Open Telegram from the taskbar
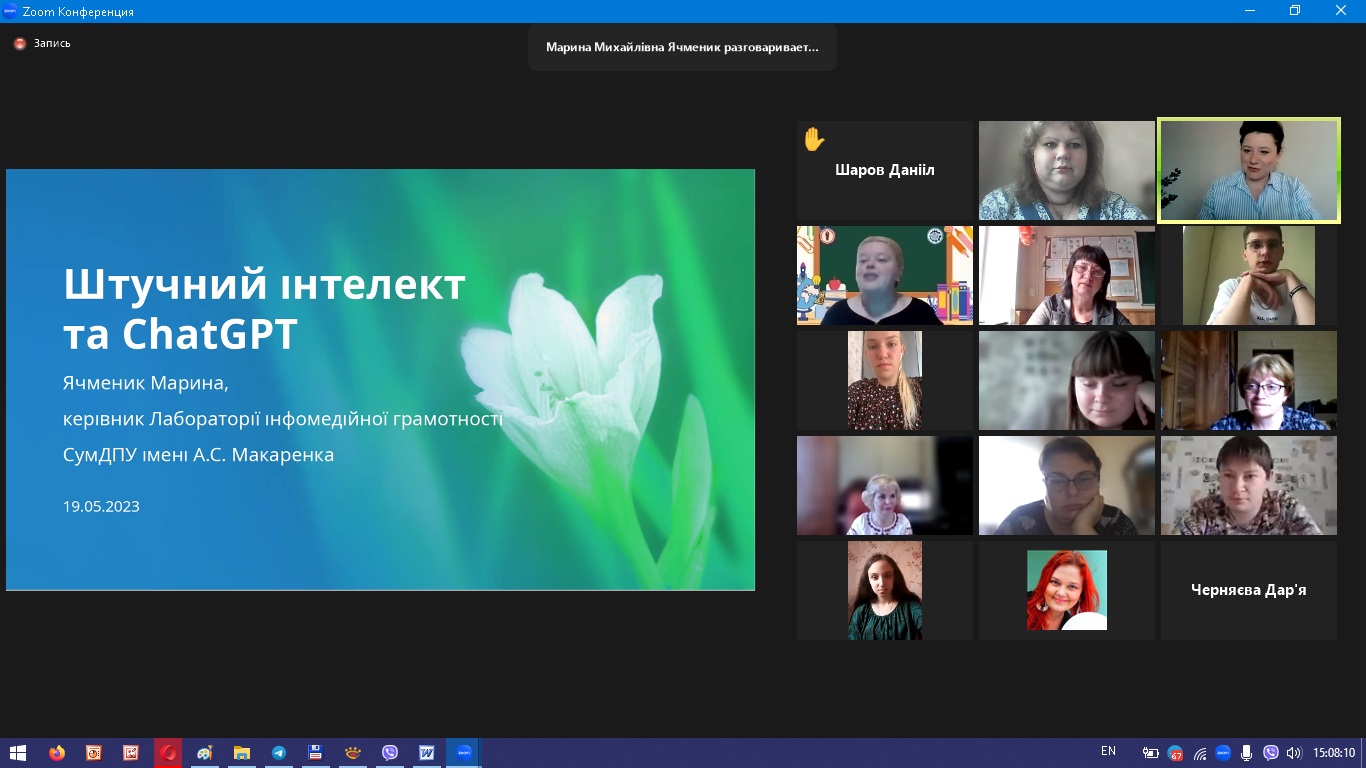This screenshot has height=768, width=1366. pos(278,753)
